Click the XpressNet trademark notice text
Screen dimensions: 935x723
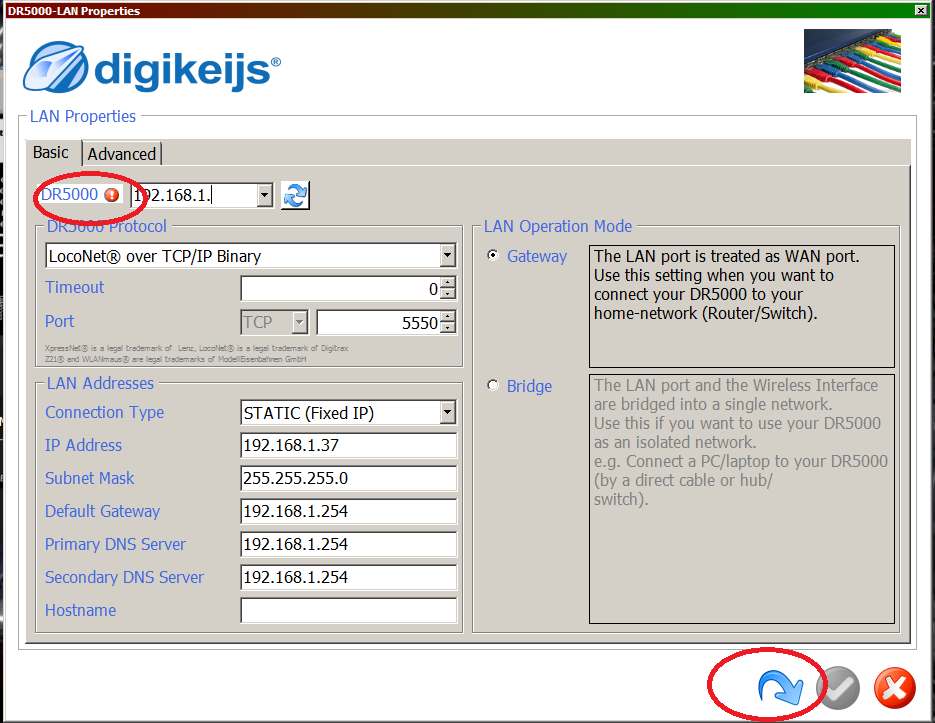tap(197, 353)
